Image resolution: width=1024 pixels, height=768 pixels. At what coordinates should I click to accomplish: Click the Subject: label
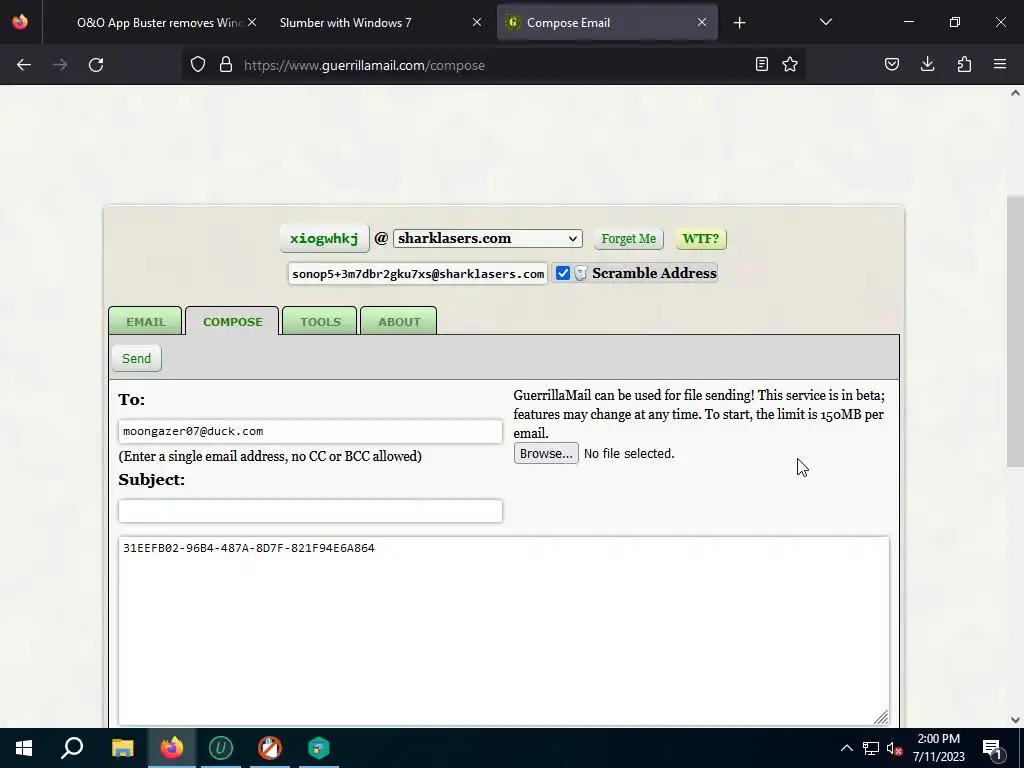[x=152, y=480]
